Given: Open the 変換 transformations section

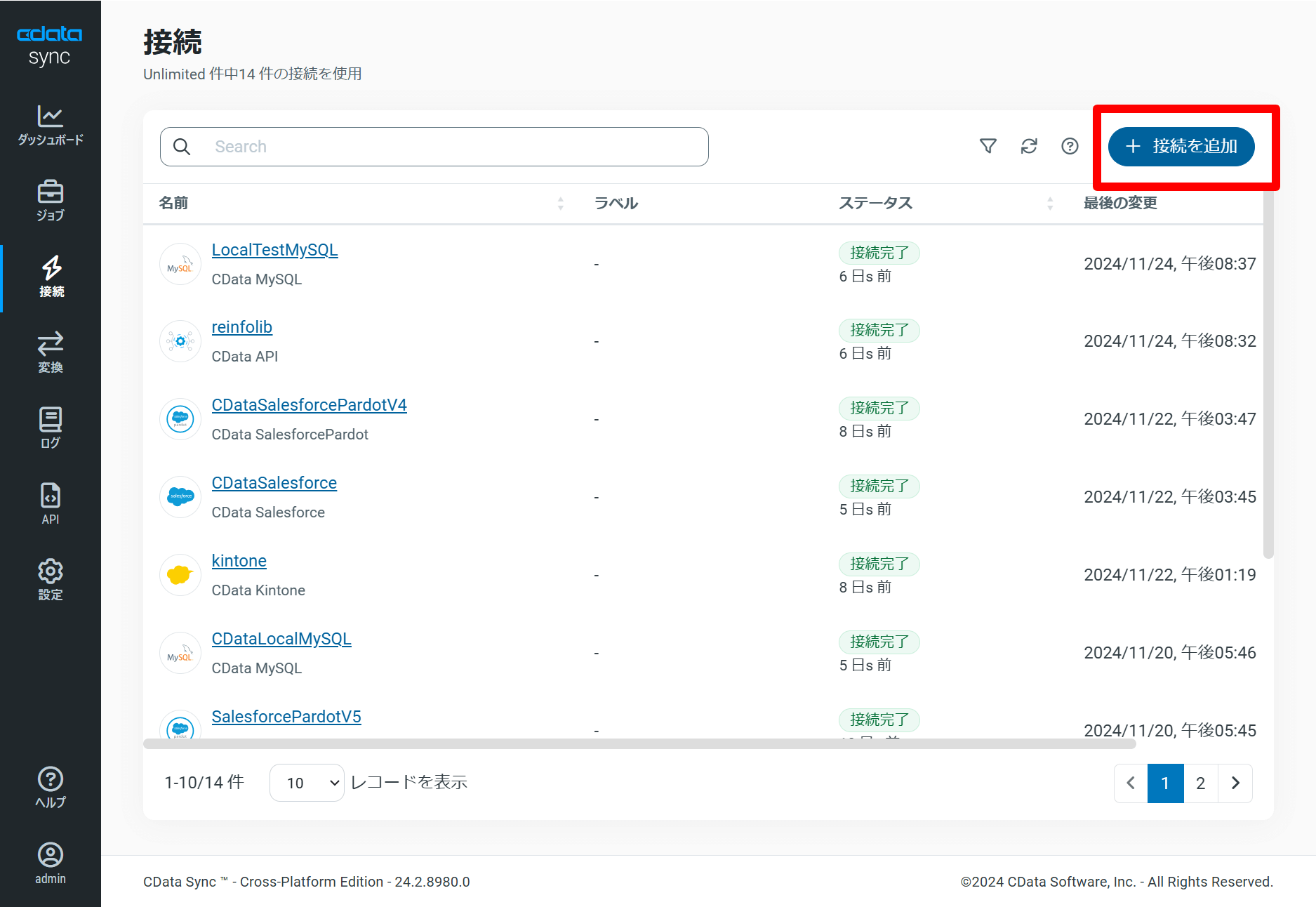Looking at the screenshot, I should click(51, 352).
